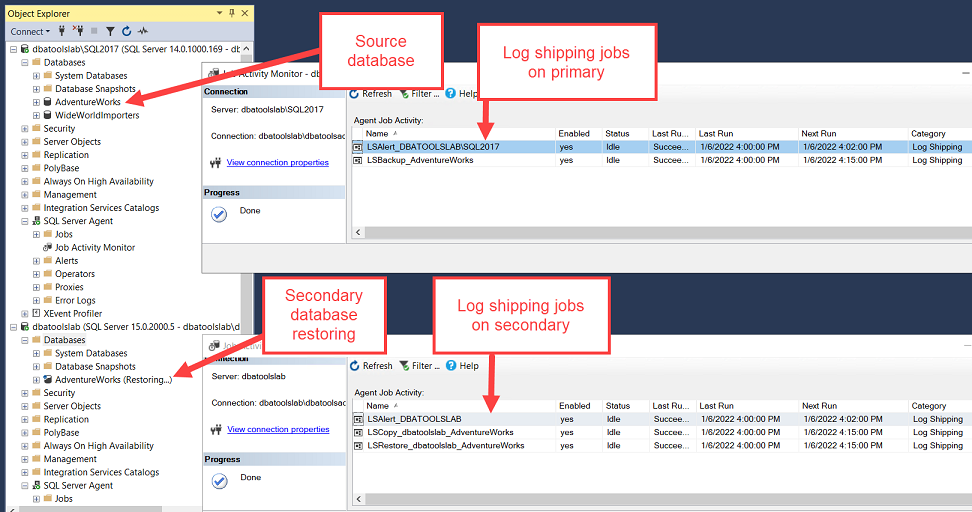Select dbatoolslab\SQL2017 server node
972x512 pixels.
(136, 49)
